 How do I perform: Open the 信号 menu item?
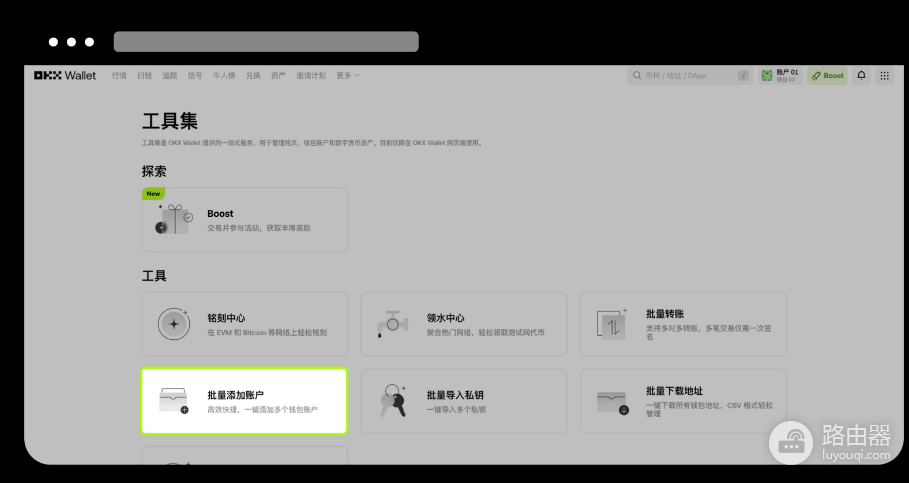pyautogui.click(x=195, y=75)
